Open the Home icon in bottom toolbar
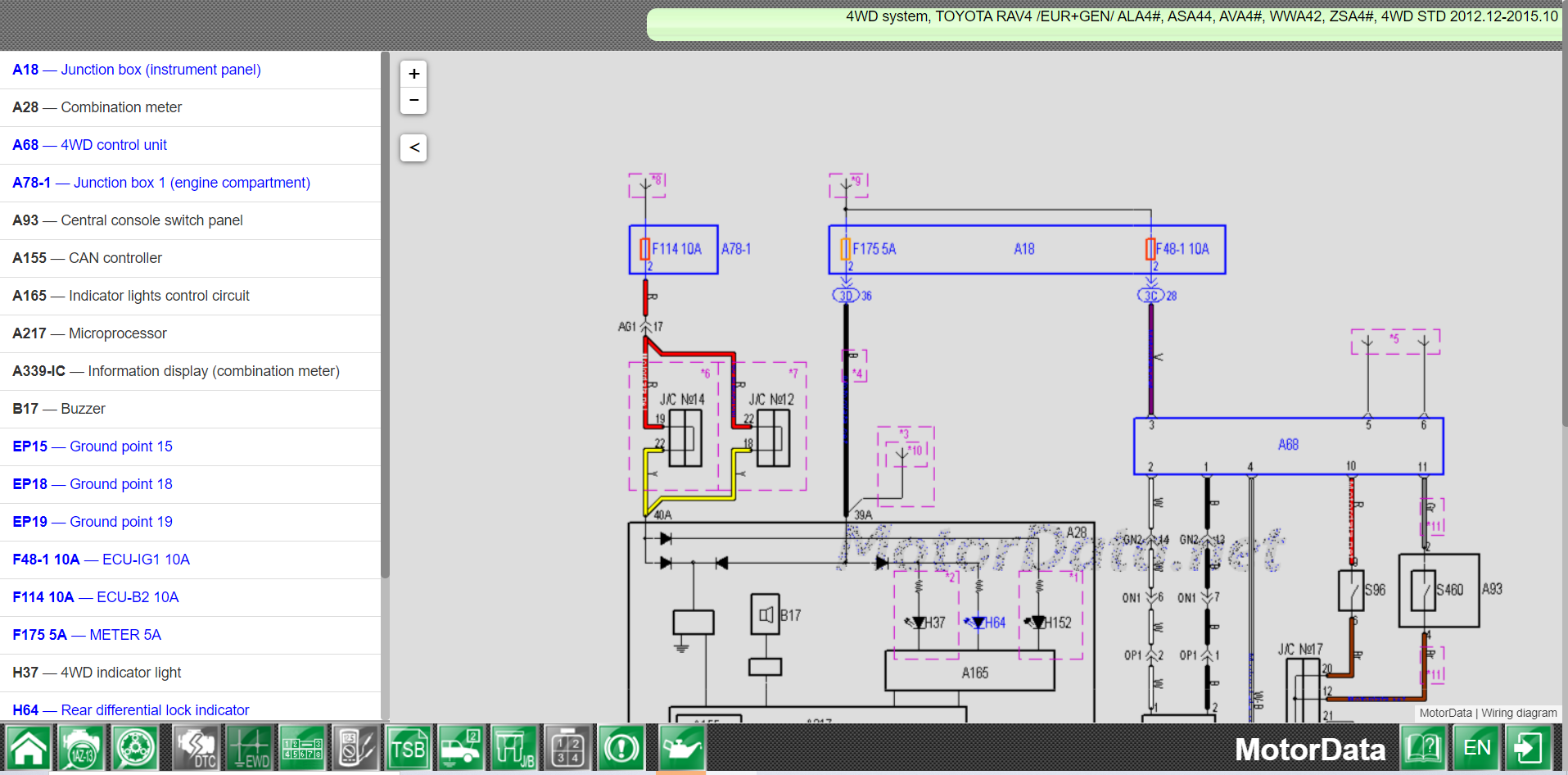Image resolution: width=1568 pixels, height=775 pixels. (x=29, y=748)
